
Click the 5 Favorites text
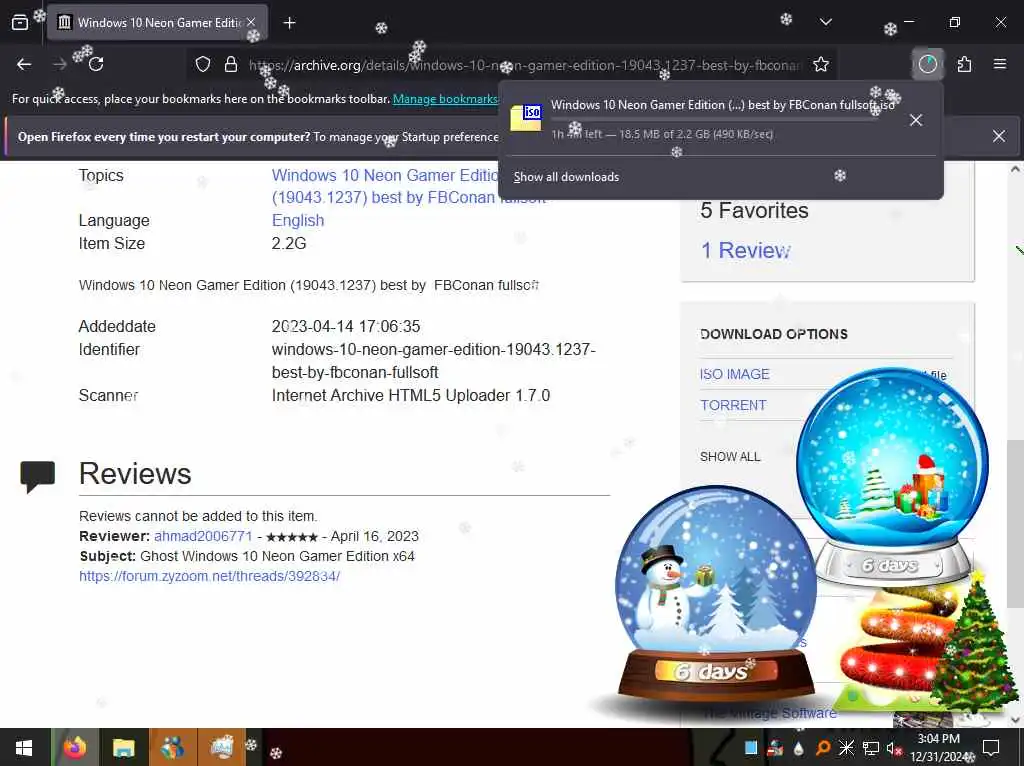(754, 210)
